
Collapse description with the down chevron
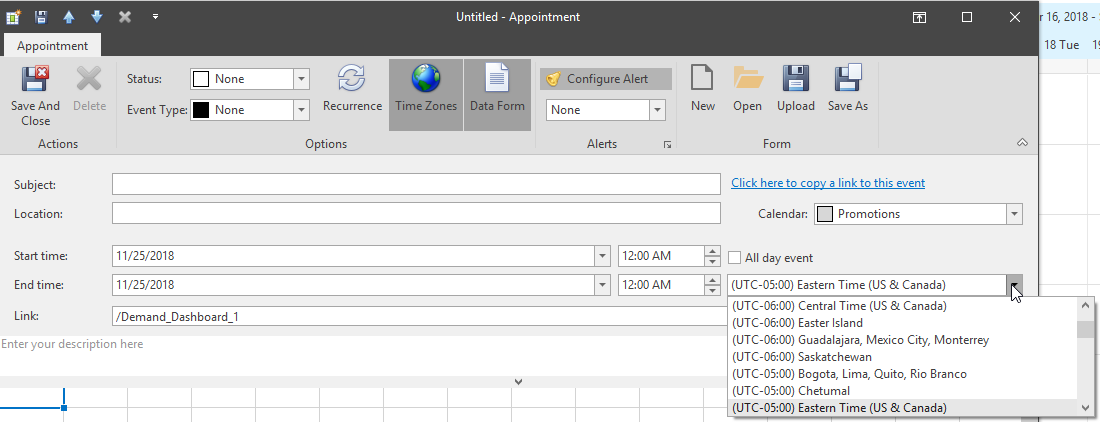coord(518,382)
